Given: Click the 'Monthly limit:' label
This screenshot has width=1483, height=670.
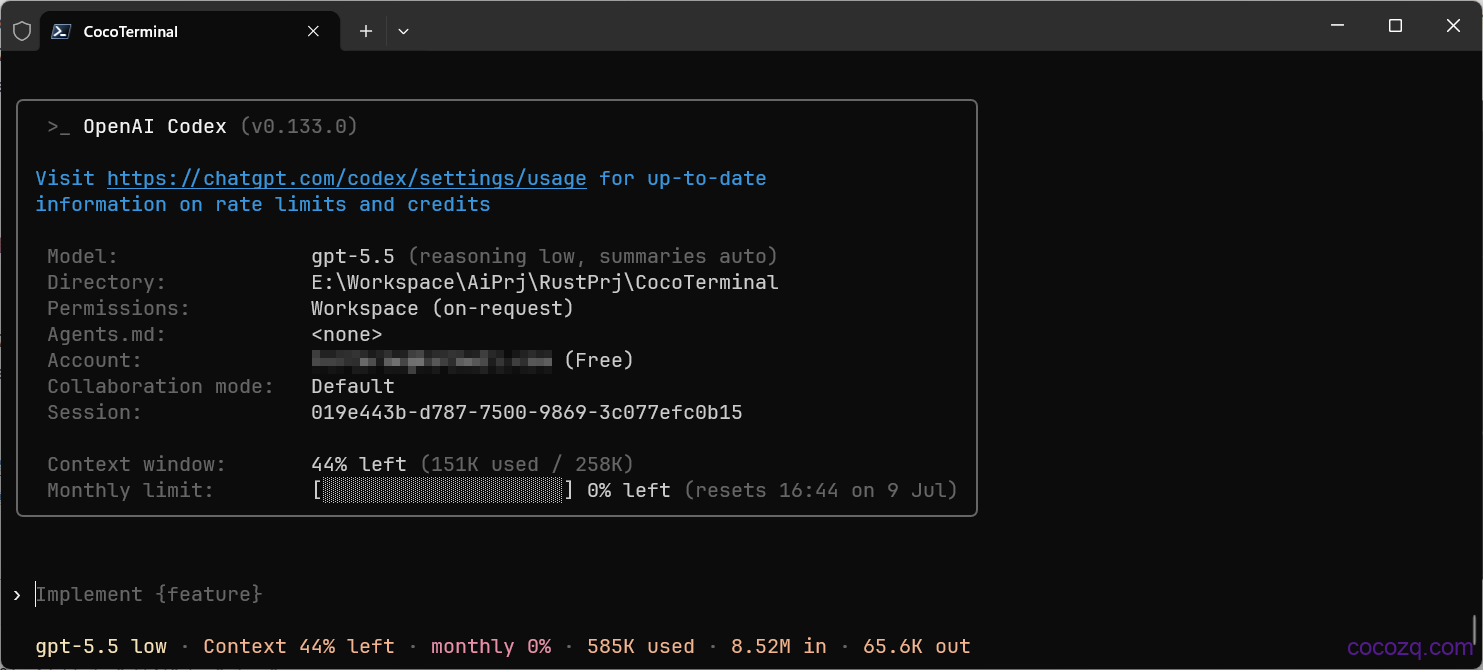Looking at the screenshot, I should 131,490.
